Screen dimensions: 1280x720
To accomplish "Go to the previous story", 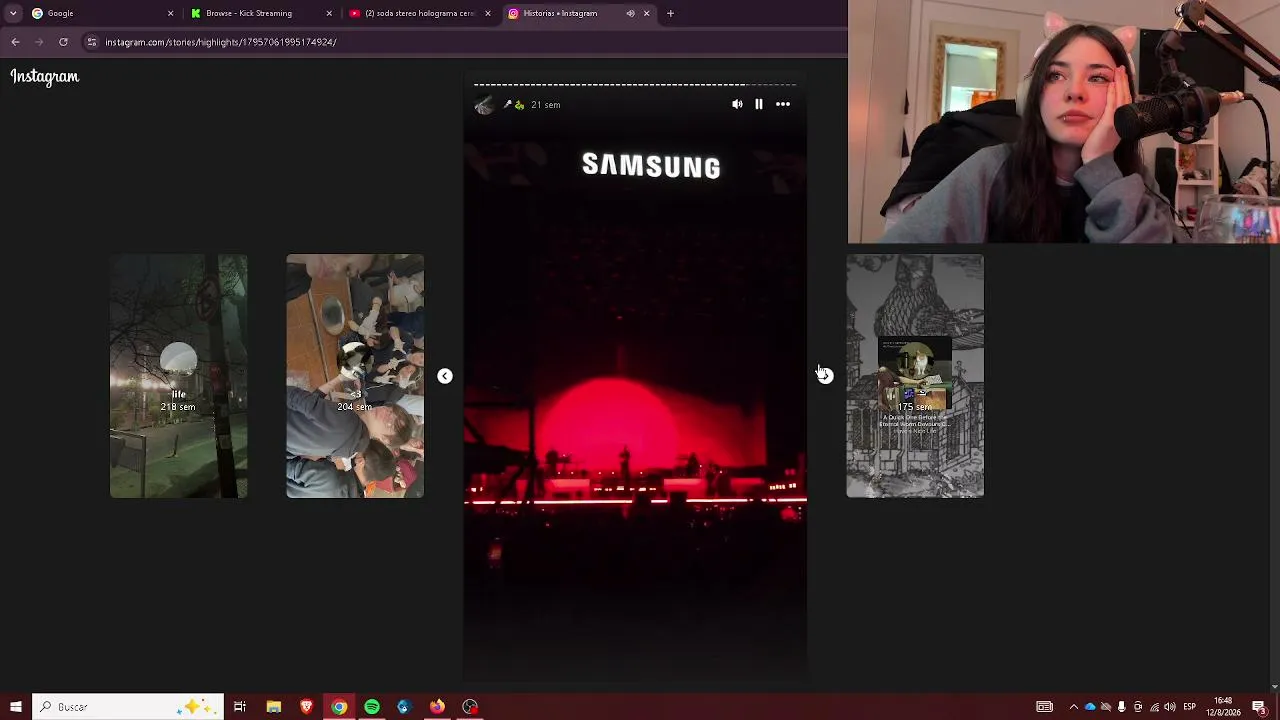I will [x=445, y=376].
